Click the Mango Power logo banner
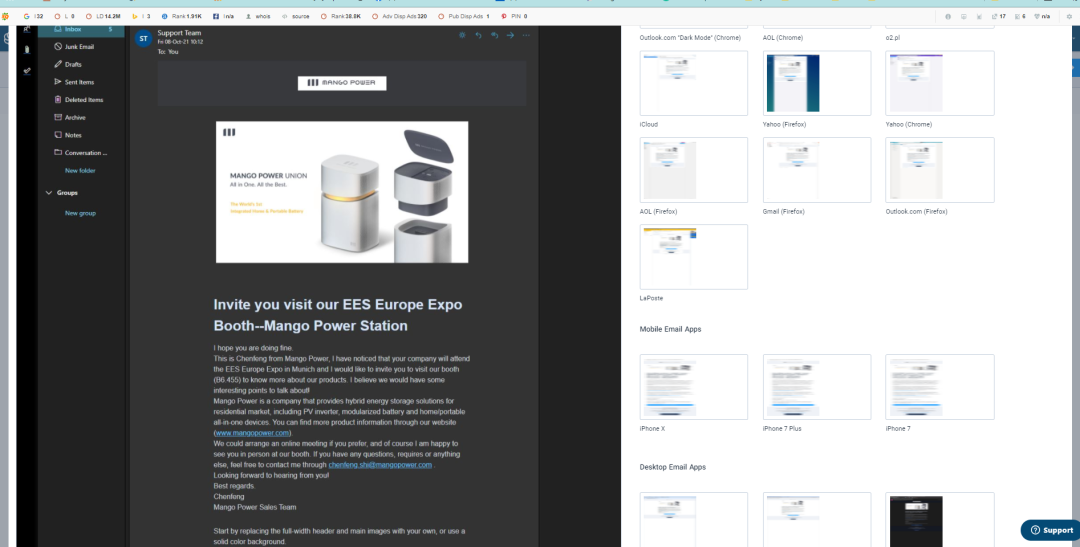The height and width of the screenshot is (547, 1080). tap(342, 83)
